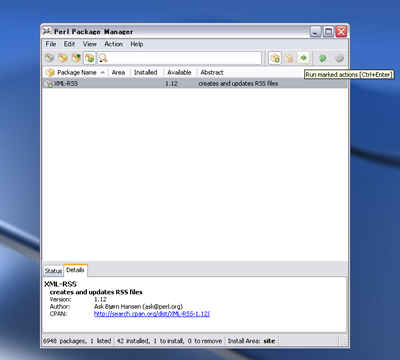Open the search.cpan.org XML-RSS link
This screenshot has height=360, width=400.
(x=152, y=314)
